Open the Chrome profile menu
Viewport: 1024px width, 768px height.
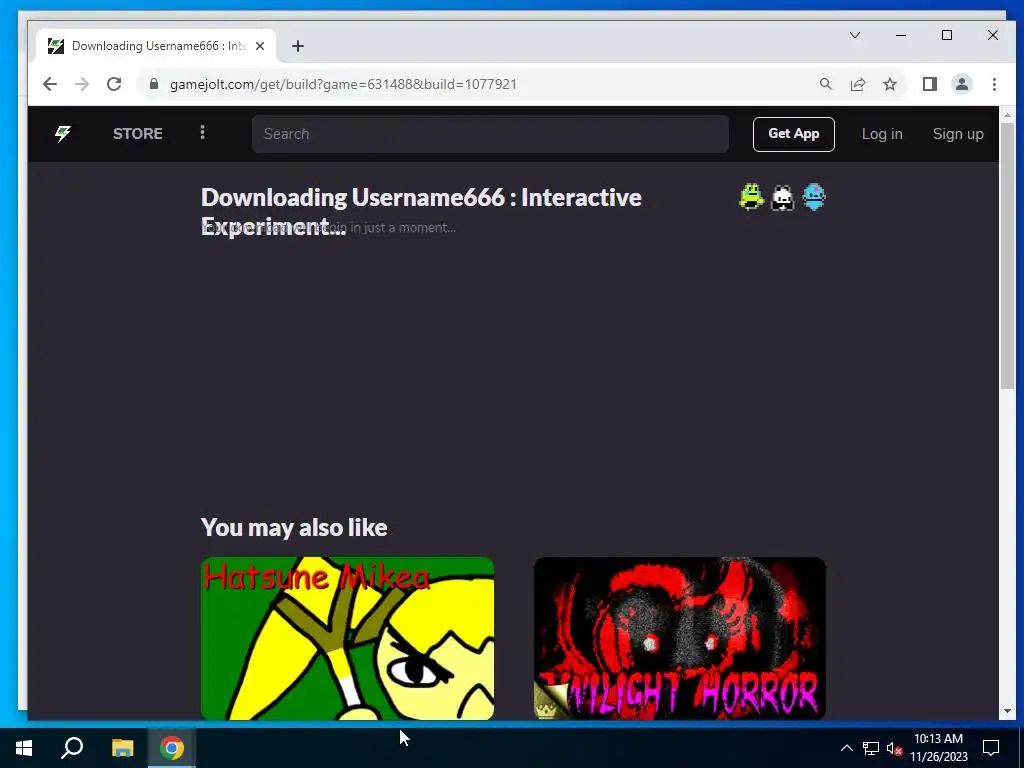click(x=961, y=84)
